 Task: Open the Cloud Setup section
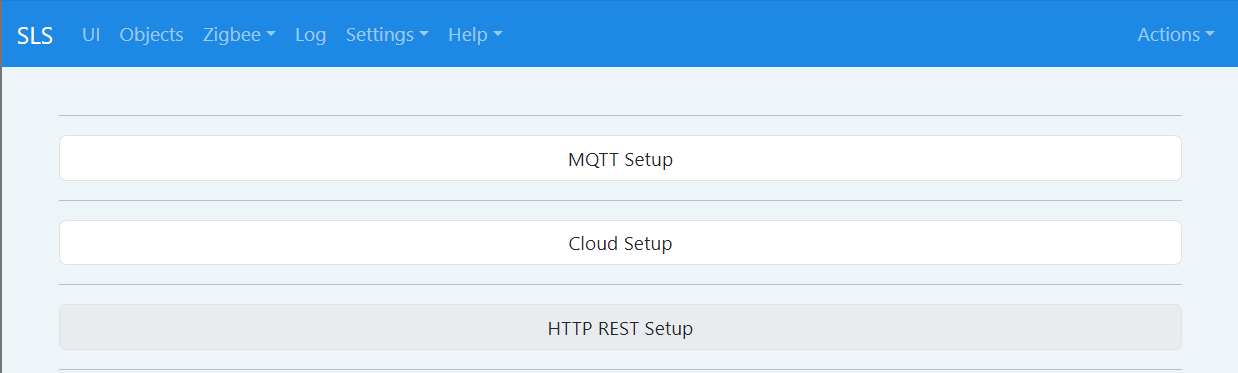pos(620,243)
